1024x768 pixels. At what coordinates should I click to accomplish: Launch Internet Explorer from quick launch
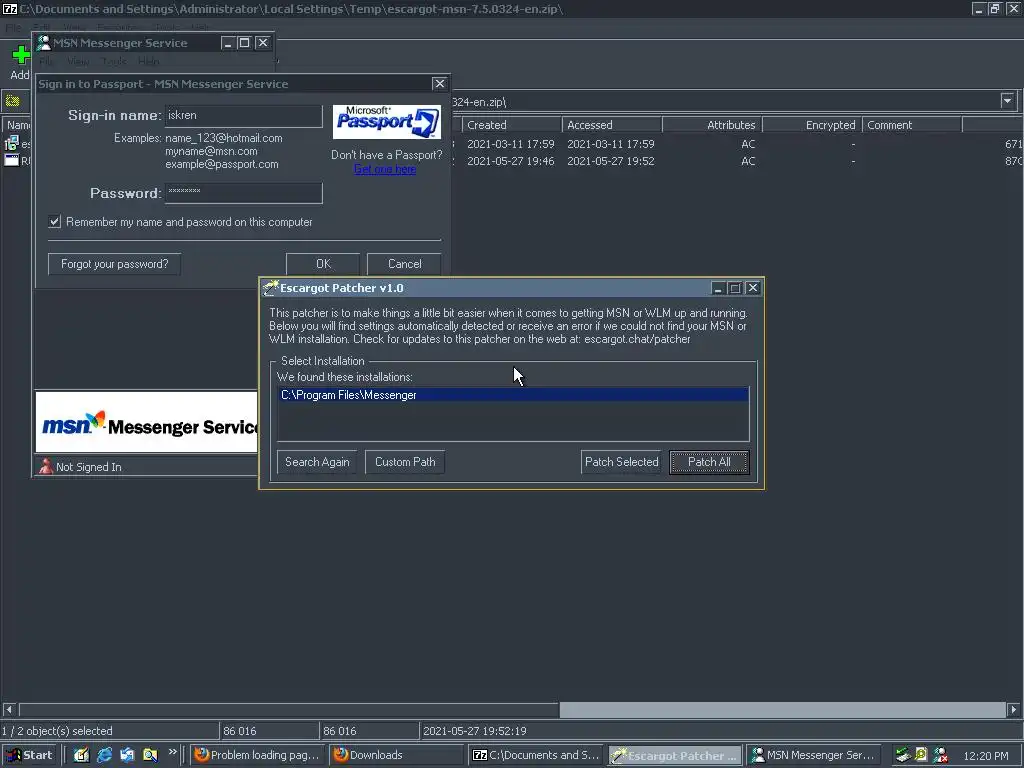tap(104, 755)
